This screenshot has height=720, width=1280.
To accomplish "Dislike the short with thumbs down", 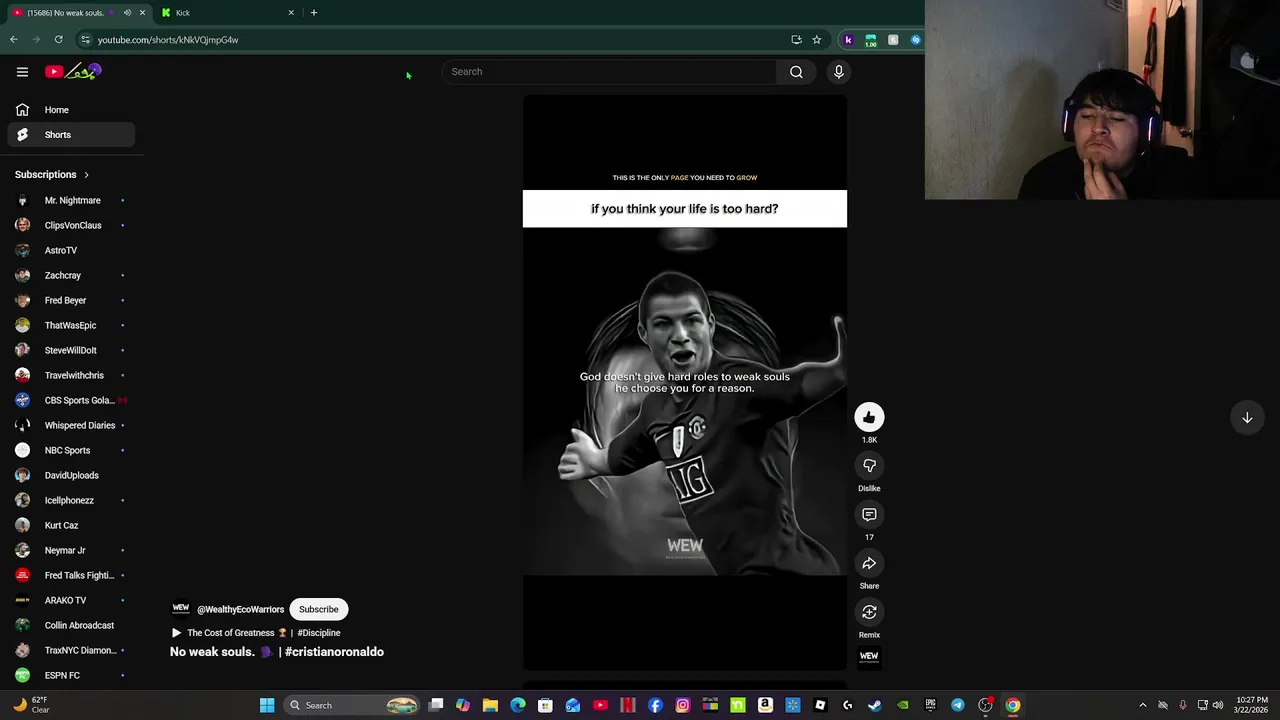I will tap(869, 466).
